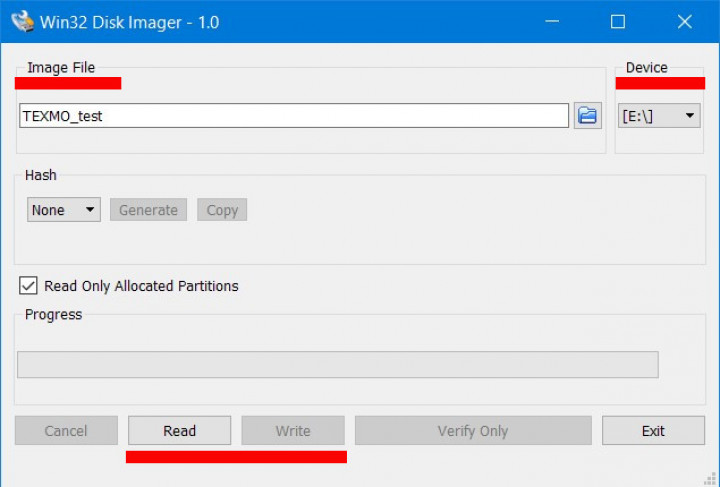This screenshot has height=487, width=720.
Task: Click the Device group label
Action: point(647,67)
